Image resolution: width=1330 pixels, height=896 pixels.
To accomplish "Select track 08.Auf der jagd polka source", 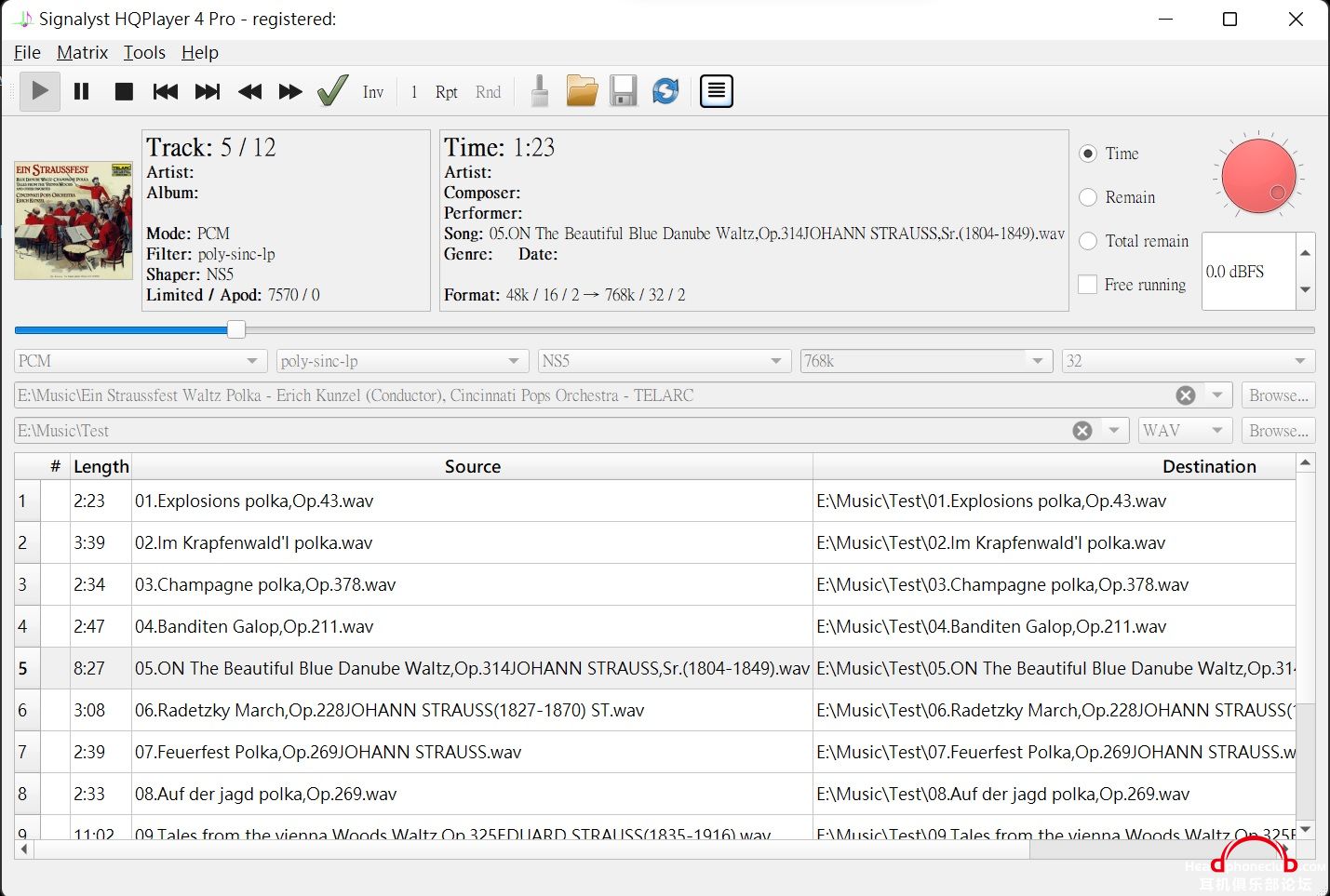I will (472, 794).
